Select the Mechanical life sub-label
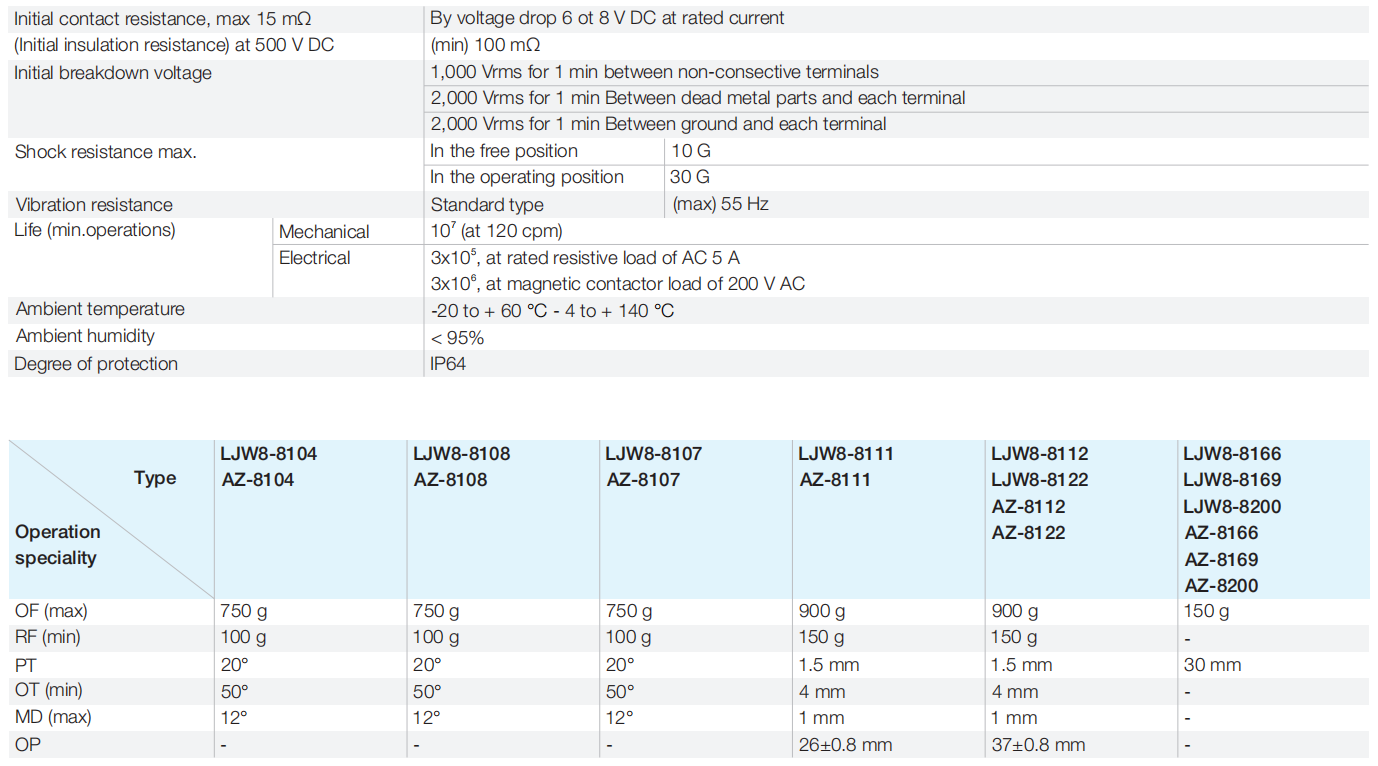Screen dimensions: 1378x766 point(324,232)
